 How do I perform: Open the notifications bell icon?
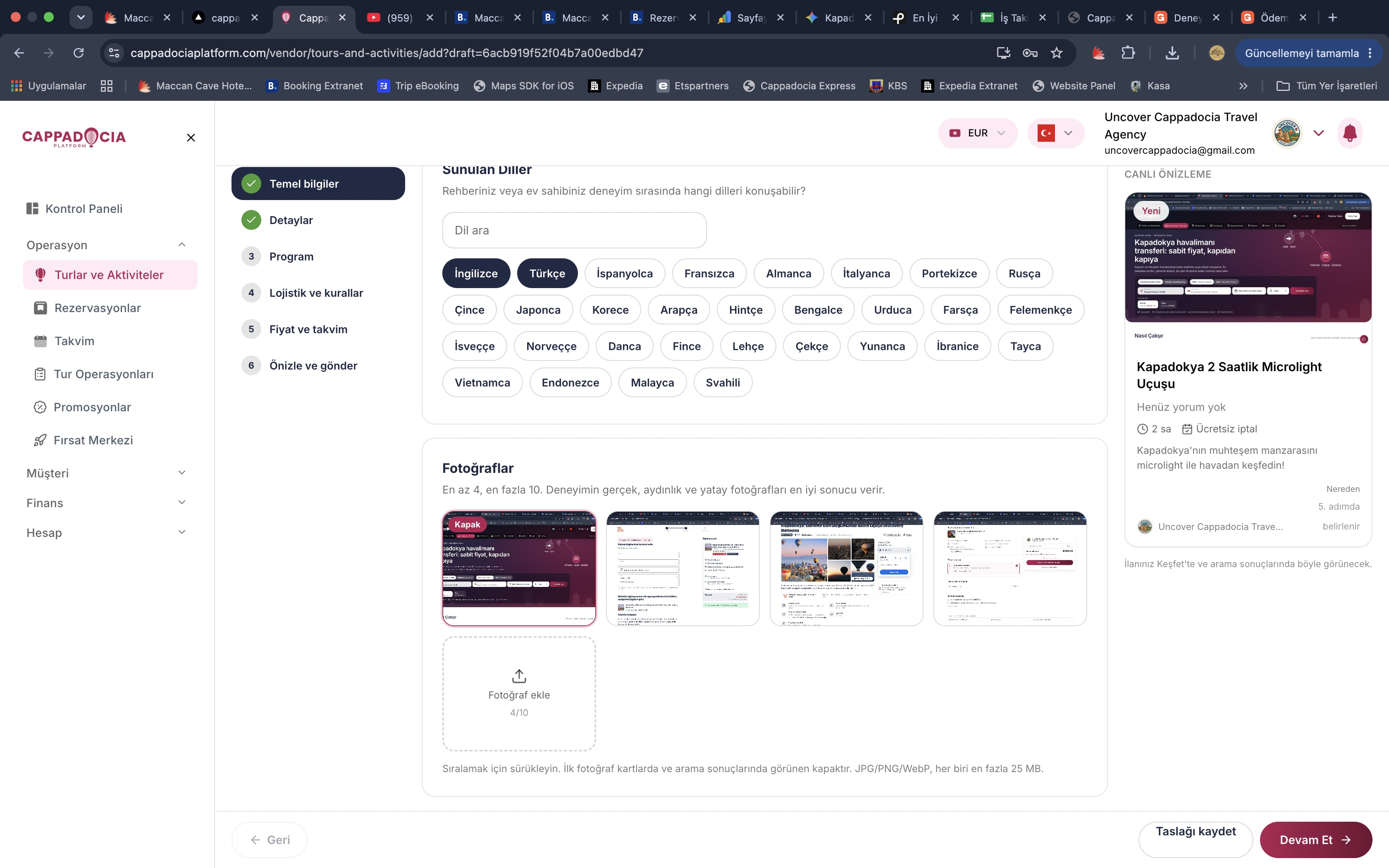click(1349, 133)
